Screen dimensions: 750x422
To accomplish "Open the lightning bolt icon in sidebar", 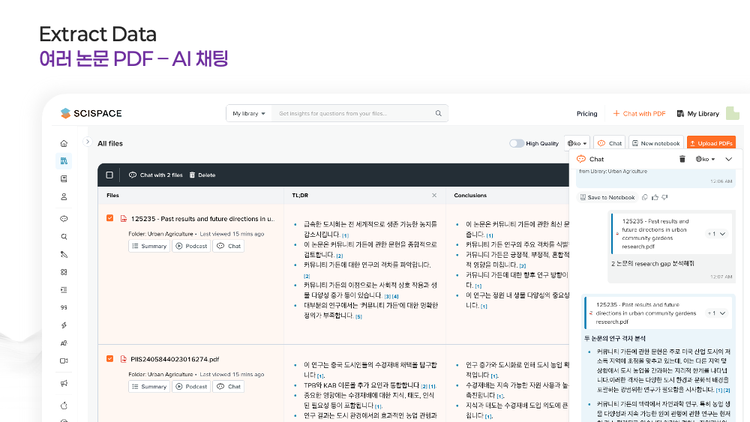I will click(x=64, y=325).
